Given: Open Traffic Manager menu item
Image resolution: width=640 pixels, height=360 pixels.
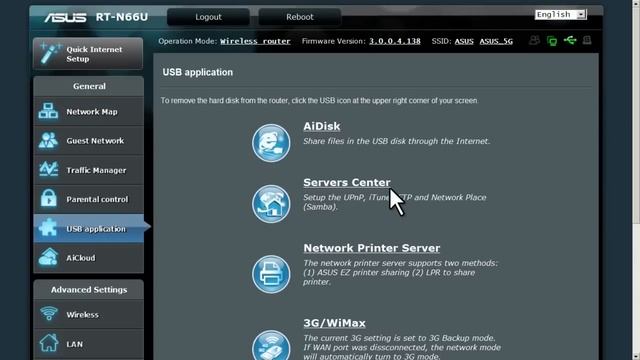Looking at the screenshot, I should click(x=89, y=170).
